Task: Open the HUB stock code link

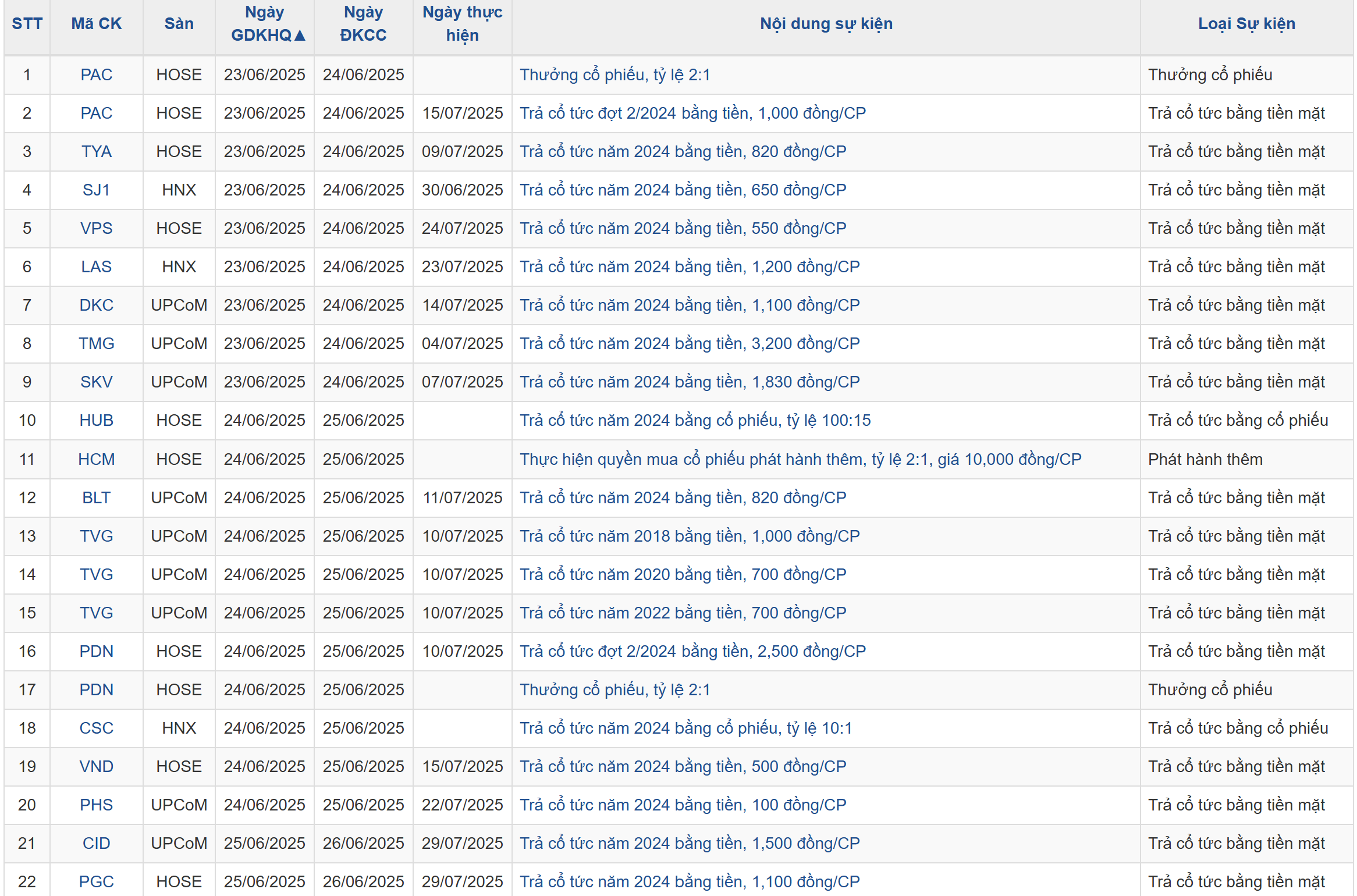Action: pos(97,421)
